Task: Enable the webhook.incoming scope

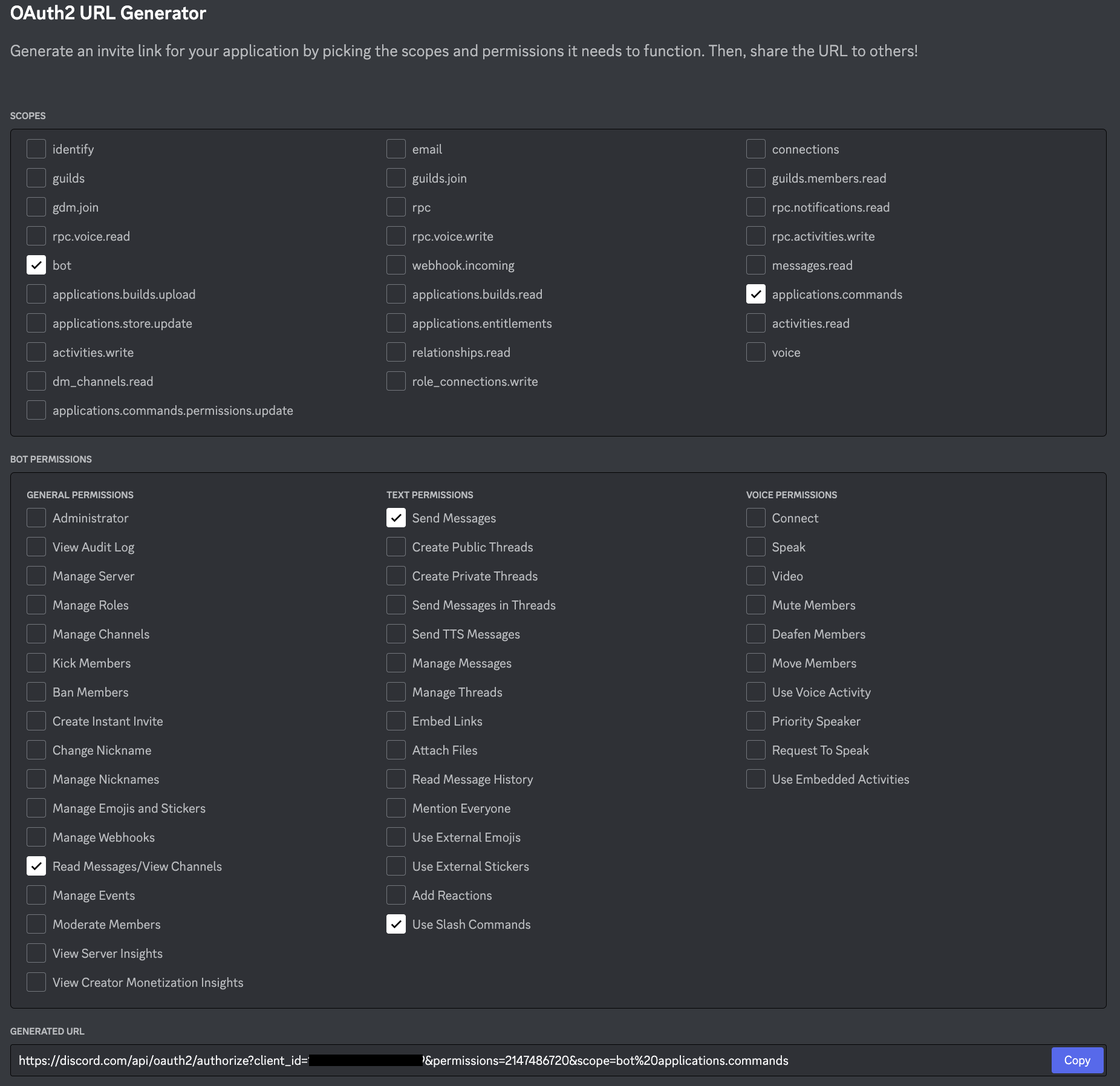Action: (396, 265)
